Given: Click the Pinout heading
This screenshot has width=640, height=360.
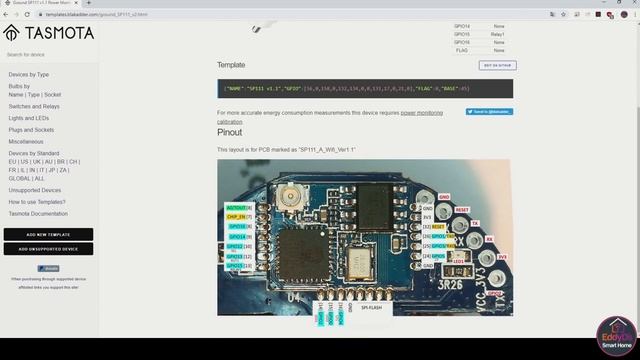Looking at the screenshot, I should (x=229, y=132).
